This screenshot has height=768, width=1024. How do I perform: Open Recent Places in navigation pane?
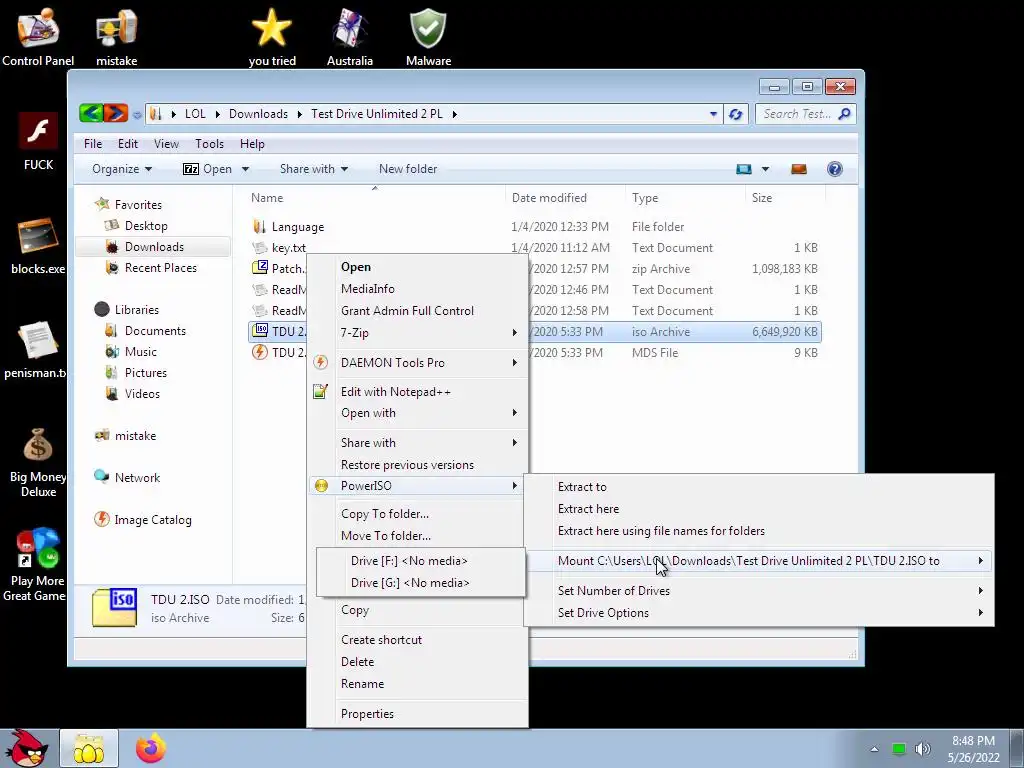pyautogui.click(x=160, y=268)
